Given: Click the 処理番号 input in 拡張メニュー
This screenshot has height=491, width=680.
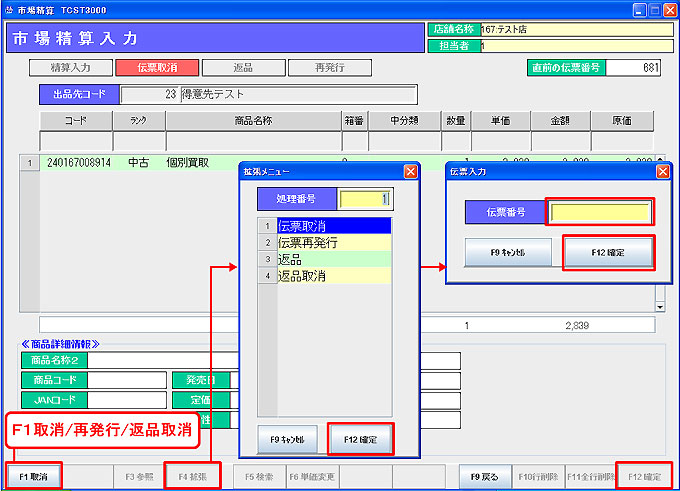Looking at the screenshot, I should point(365,199).
